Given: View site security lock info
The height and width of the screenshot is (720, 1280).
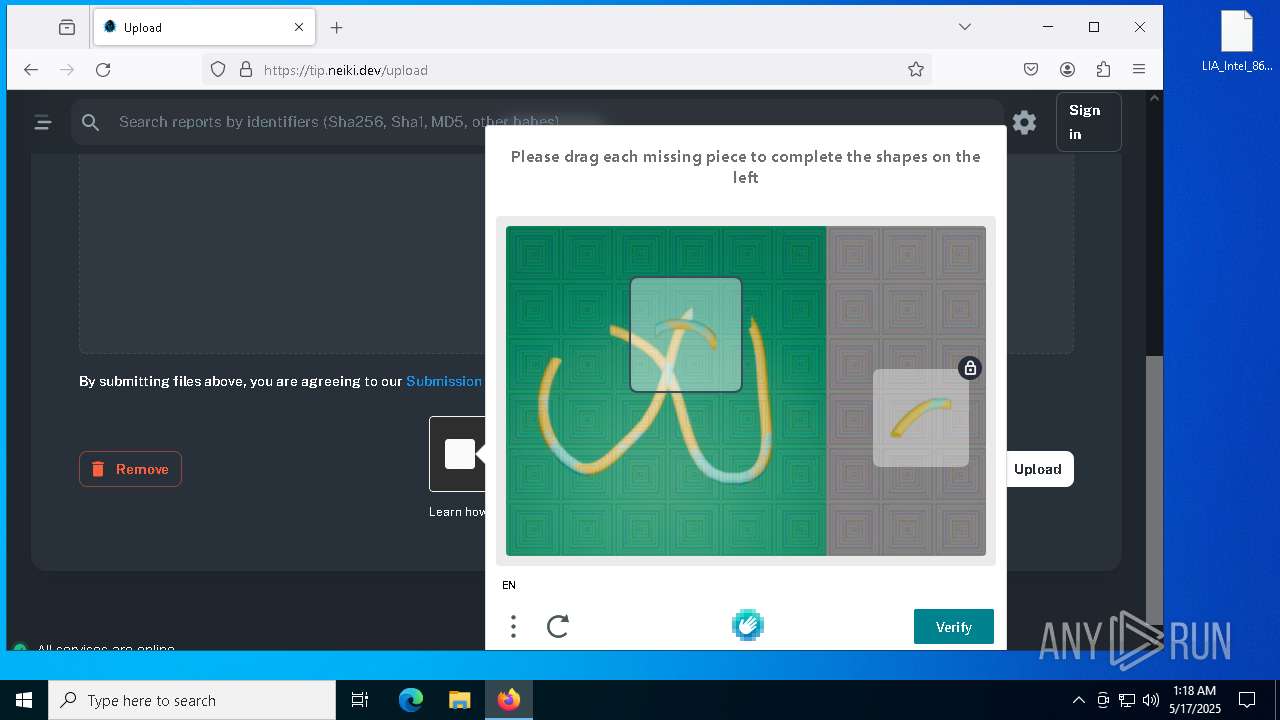Looking at the screenshot, I should pos(245,70).
